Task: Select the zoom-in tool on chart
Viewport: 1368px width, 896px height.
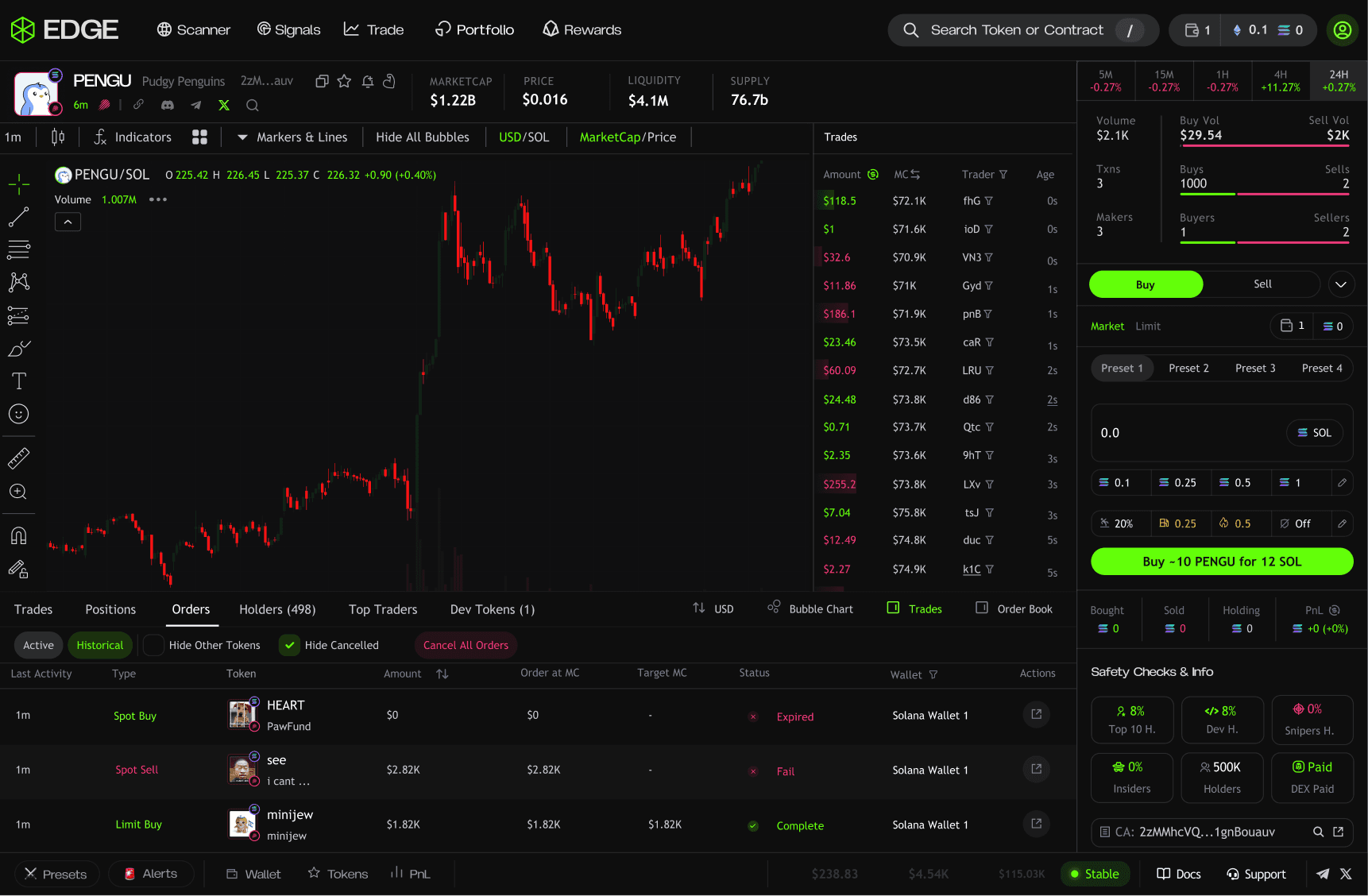Action: (19, 492)
